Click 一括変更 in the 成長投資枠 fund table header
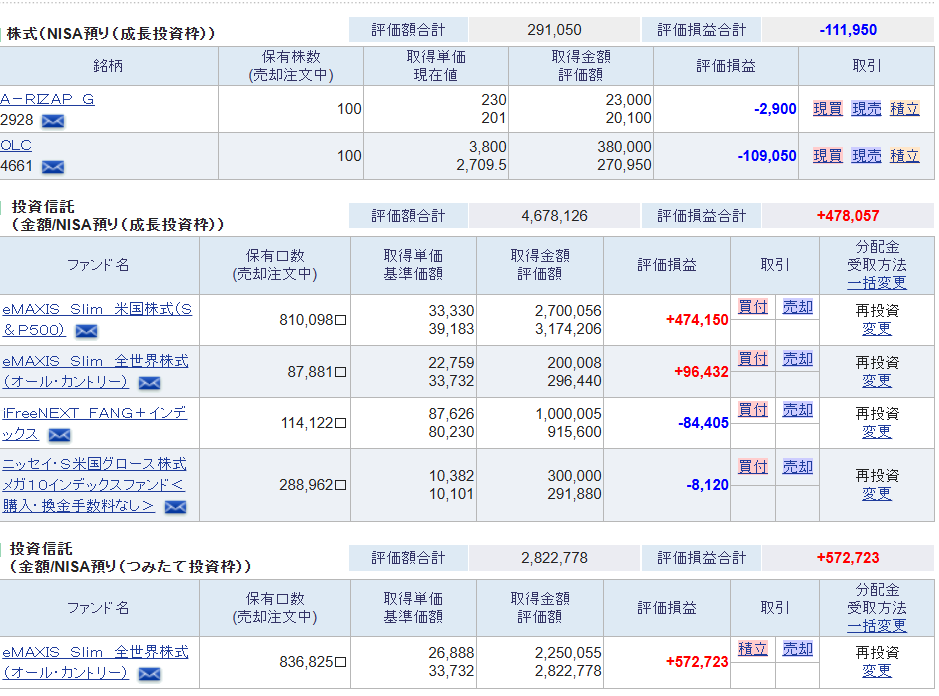The image size is (939, 696). point(876,283)
